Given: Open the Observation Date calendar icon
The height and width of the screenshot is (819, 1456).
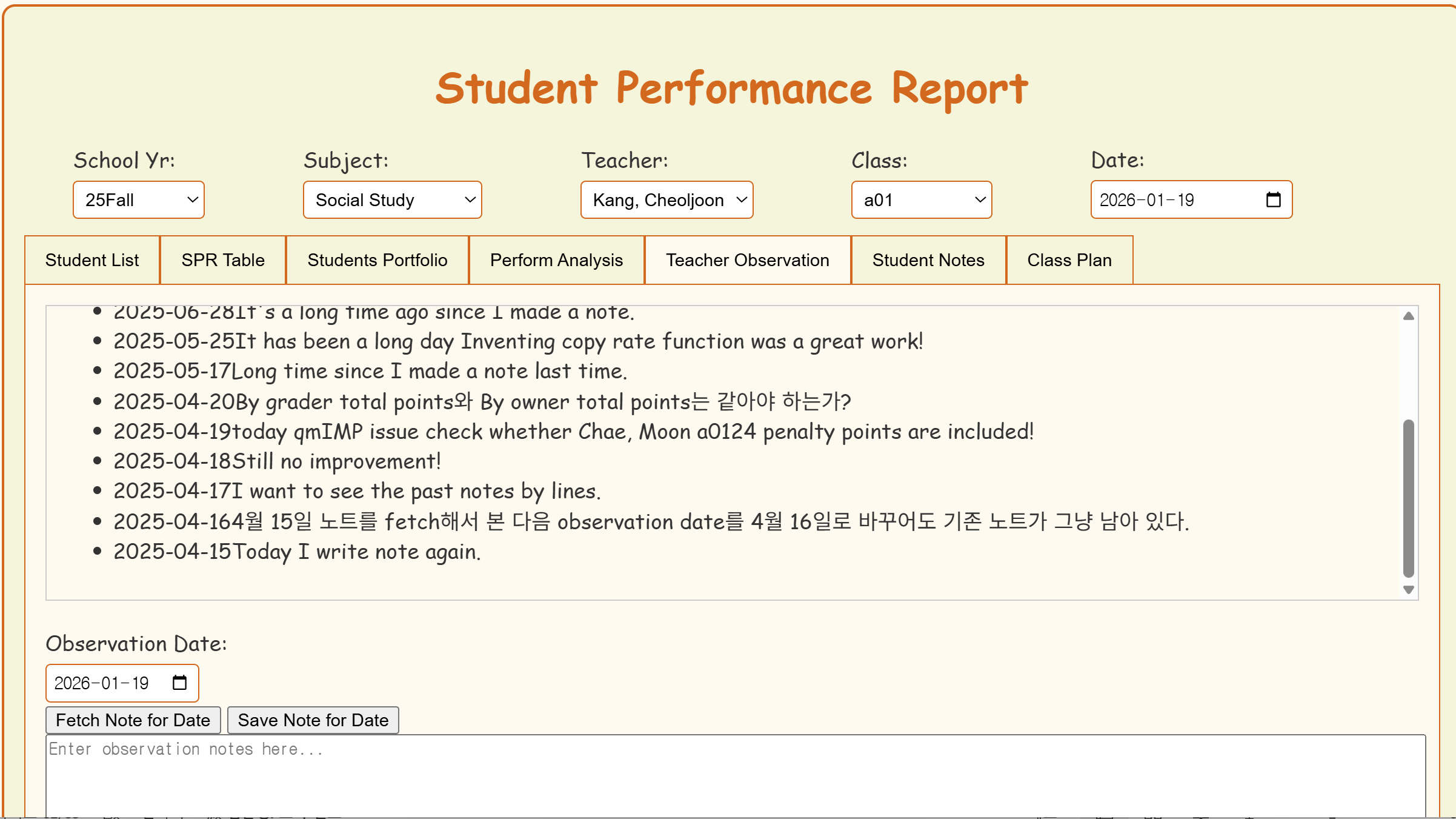Looking at the screenshot, I should point(179,683).
